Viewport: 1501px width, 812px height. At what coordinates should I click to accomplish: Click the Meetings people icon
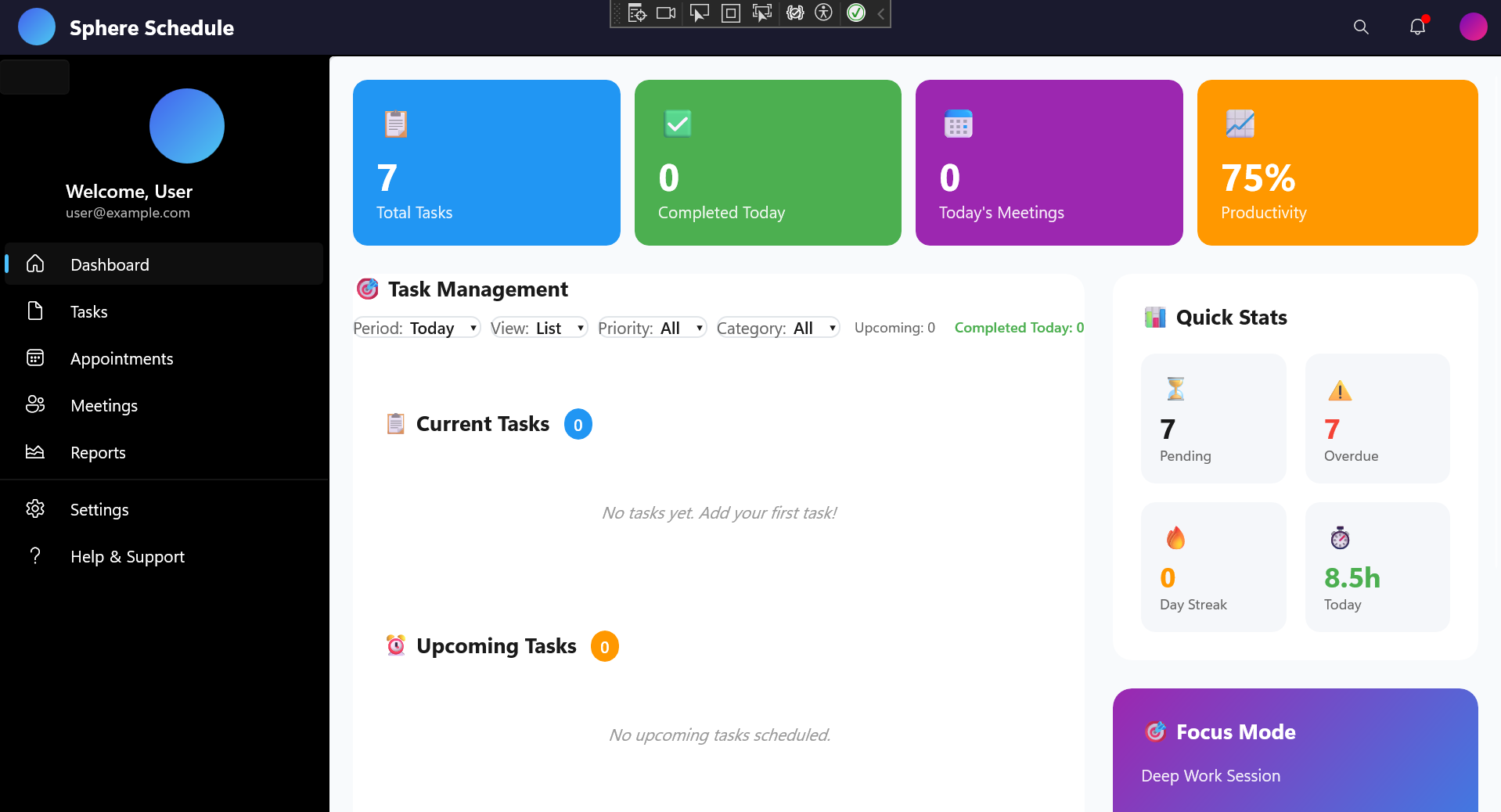[35, 404]
